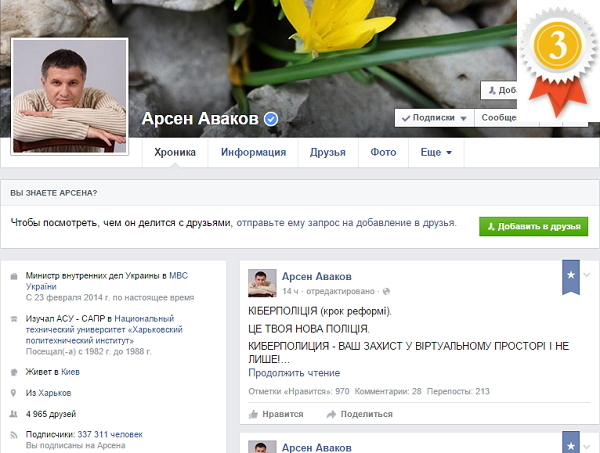
Task: Share the post with Поделиться button
Action: coord(359,414)
